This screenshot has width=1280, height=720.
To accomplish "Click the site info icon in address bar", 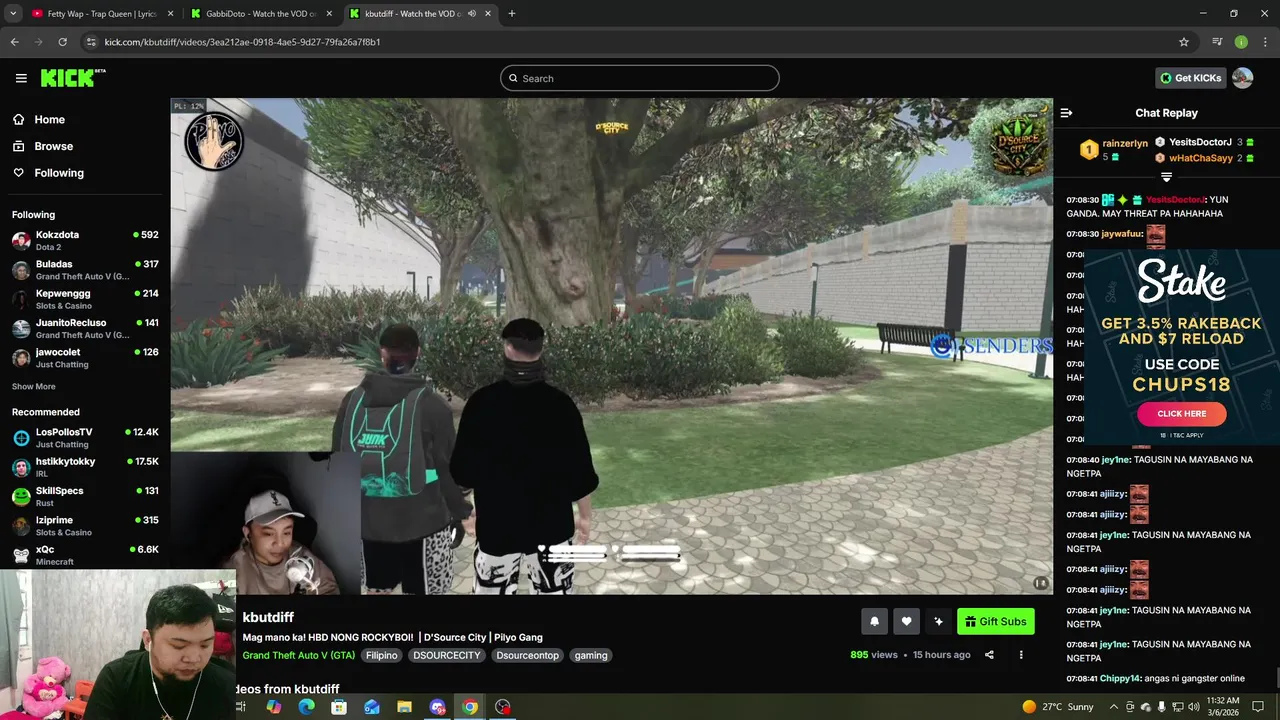I will tap(91, 42).
